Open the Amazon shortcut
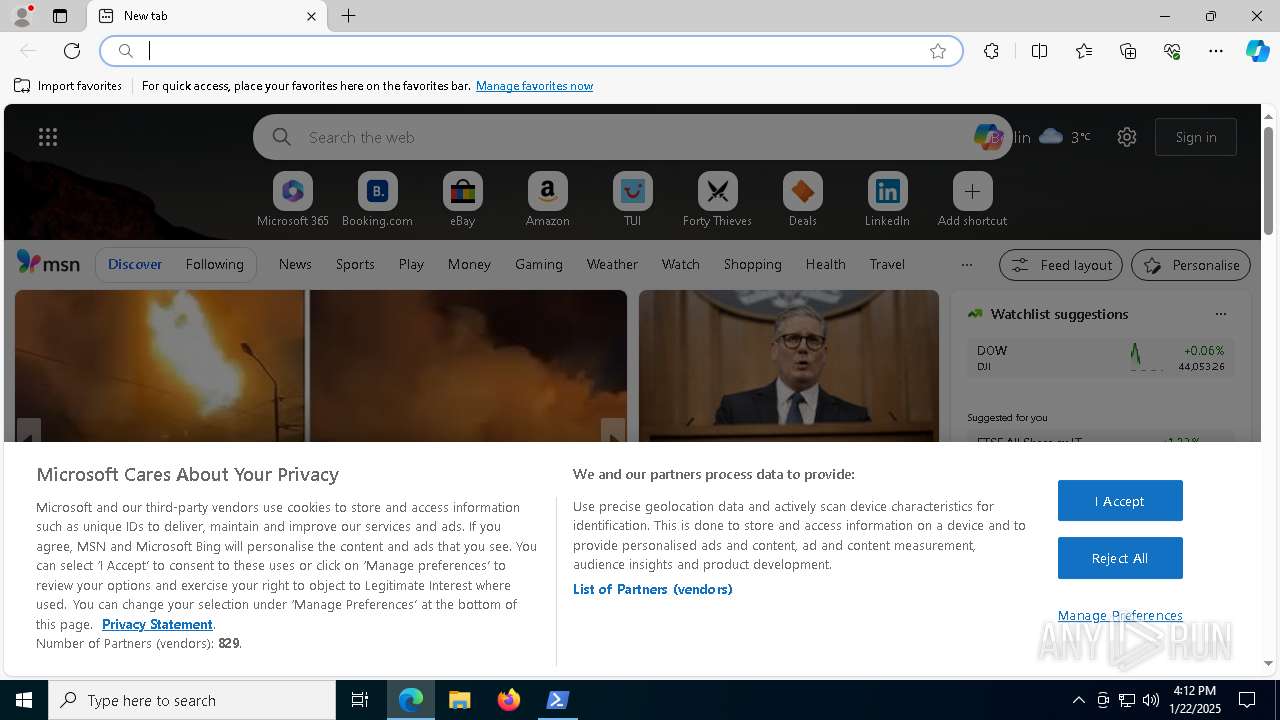The height and width of the screenshot is (720, 1280). click(x=547, y=200)
